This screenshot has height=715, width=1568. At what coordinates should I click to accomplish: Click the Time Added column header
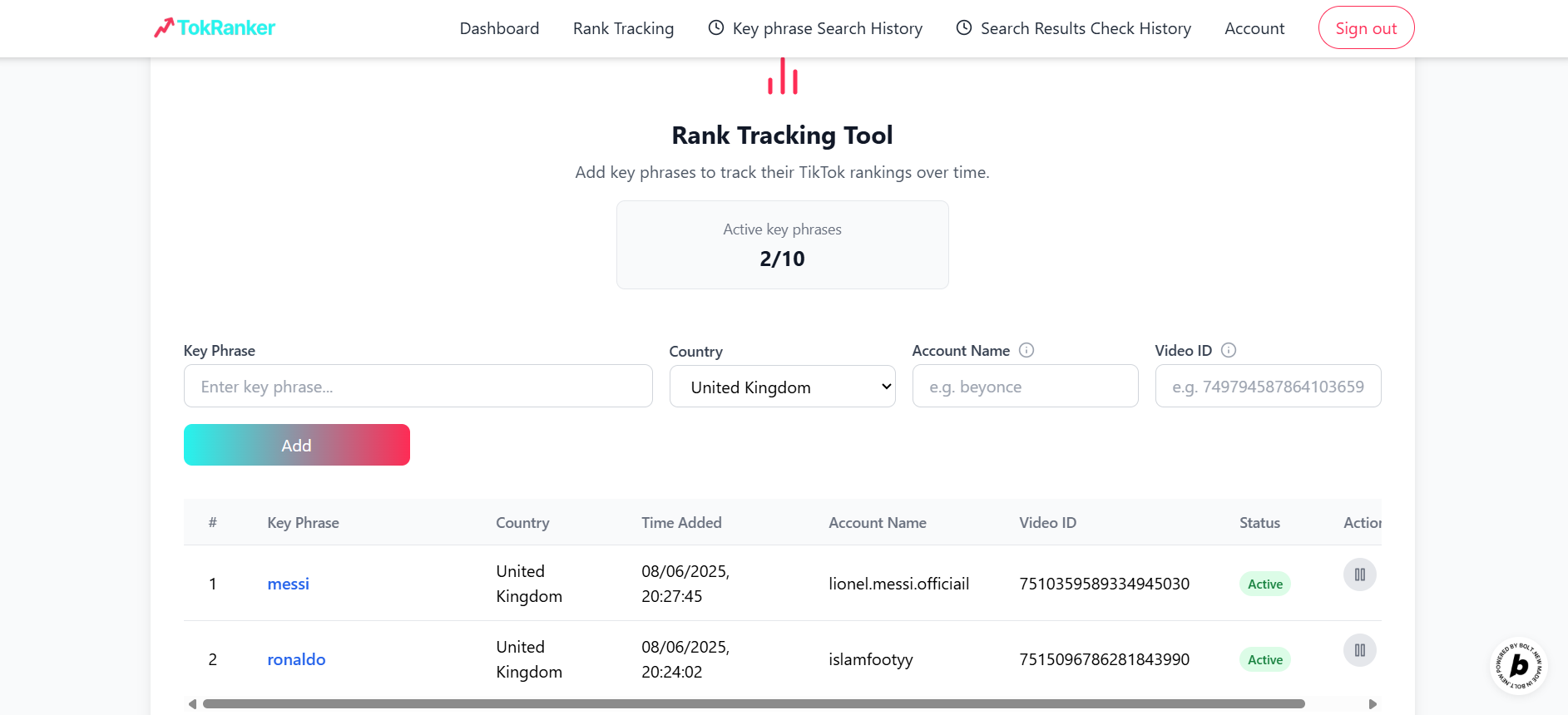(681, 522)
